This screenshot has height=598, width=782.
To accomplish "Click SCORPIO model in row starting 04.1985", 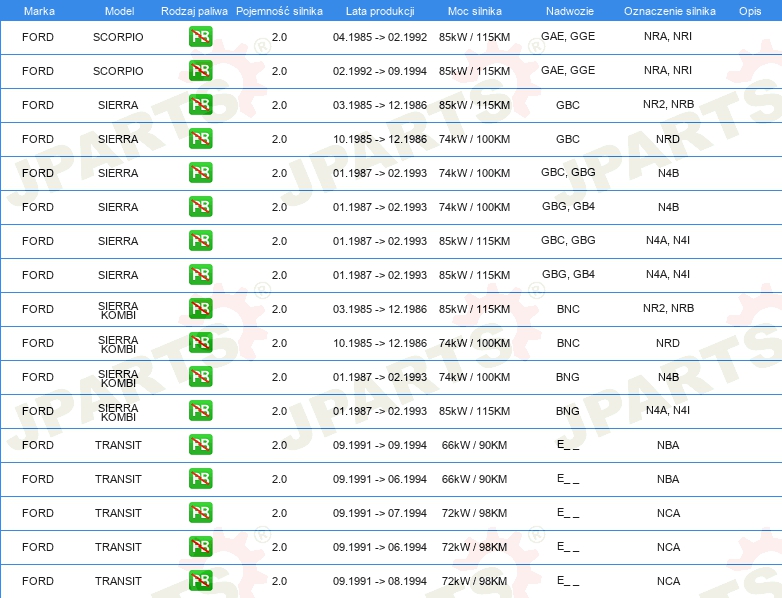I will coord(118,37).
